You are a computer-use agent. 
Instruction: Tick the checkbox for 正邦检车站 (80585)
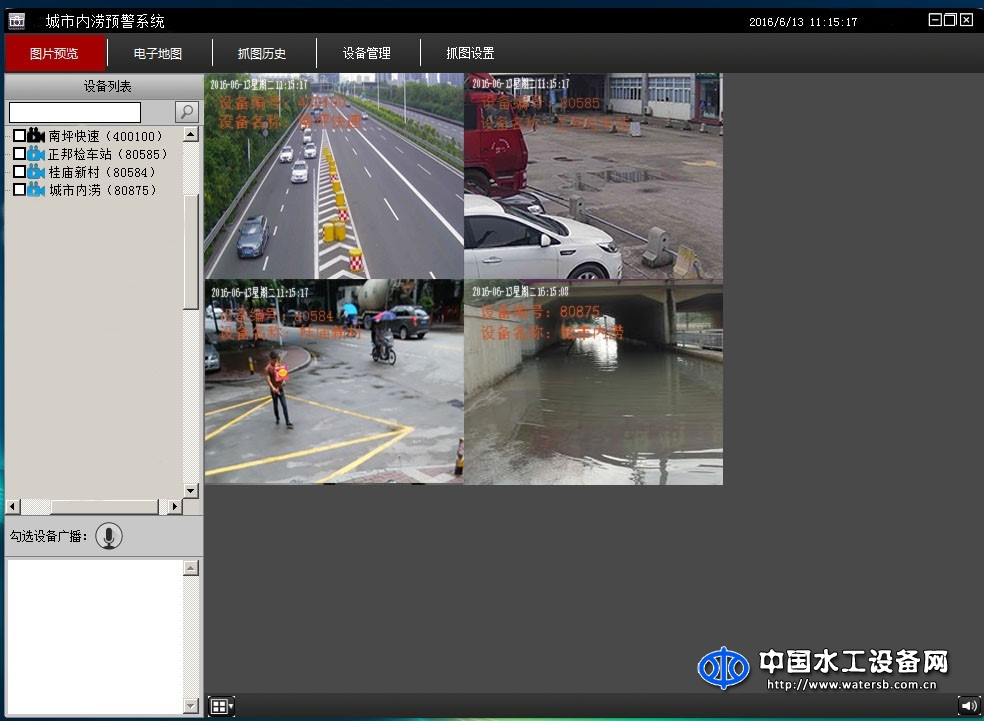(19, 154)
